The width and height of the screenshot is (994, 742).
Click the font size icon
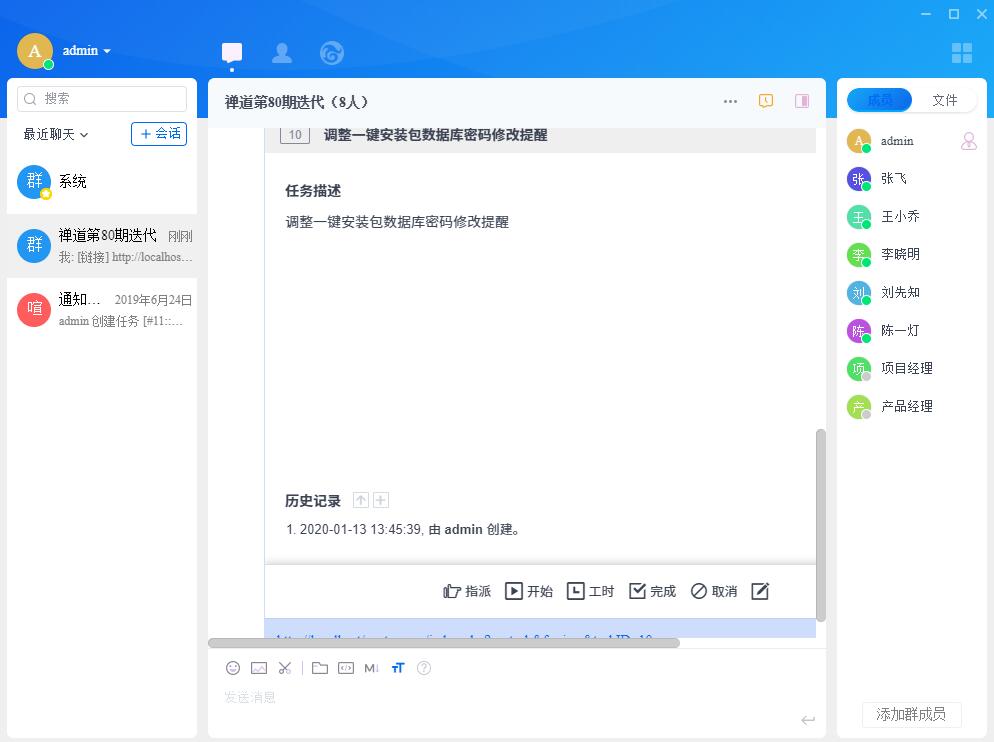coord(397,668)
